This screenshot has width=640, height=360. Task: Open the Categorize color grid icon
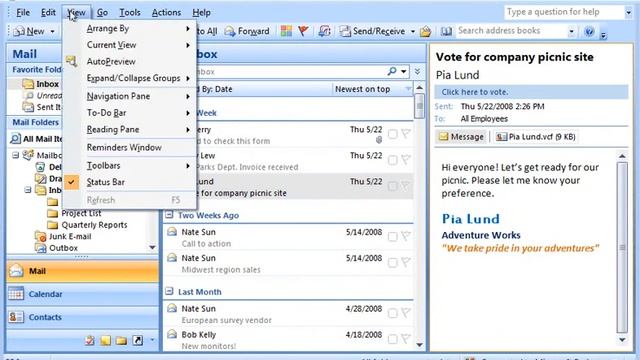pyautogui.click(x=286, y=31)
